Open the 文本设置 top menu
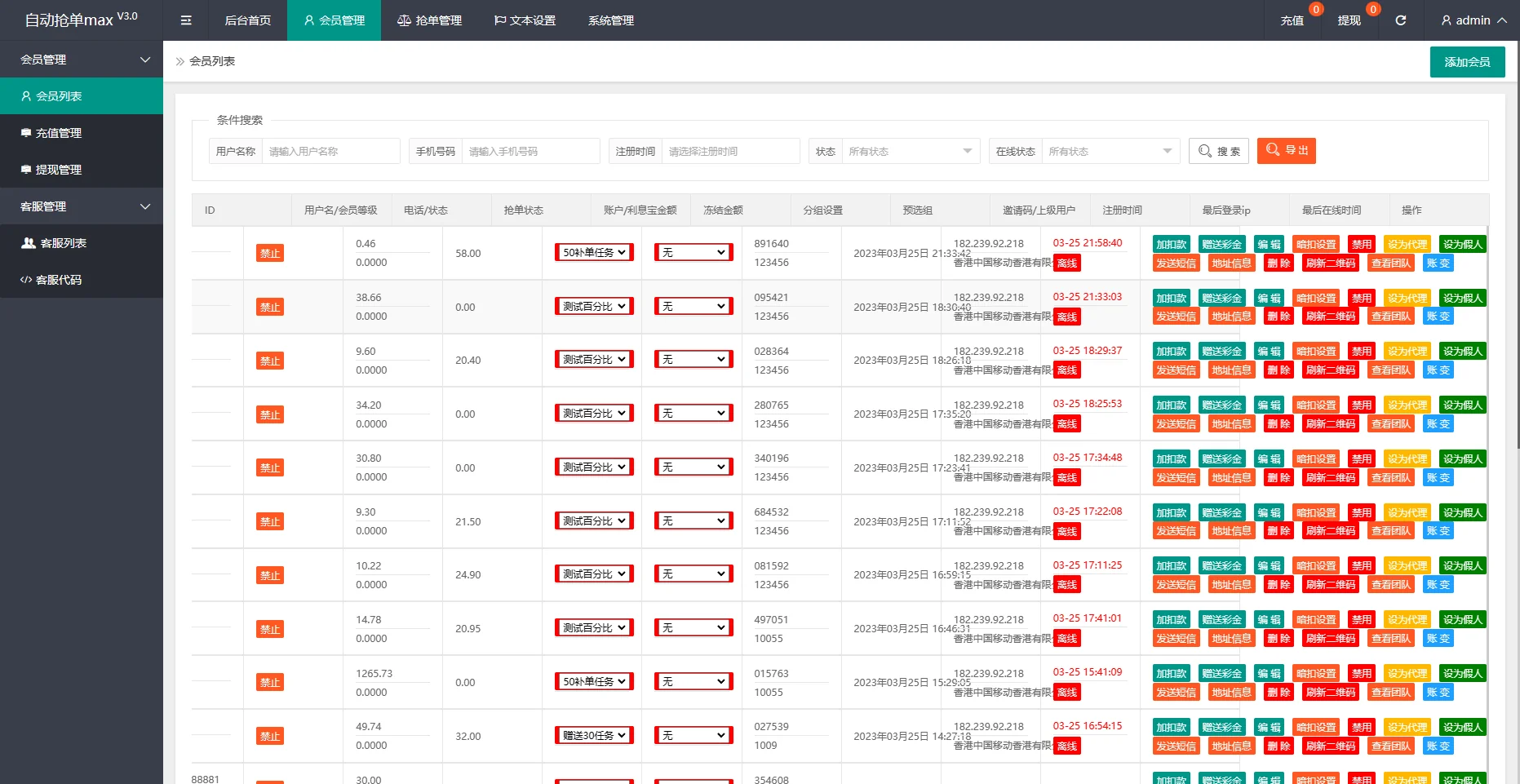 tap(525, 20)
